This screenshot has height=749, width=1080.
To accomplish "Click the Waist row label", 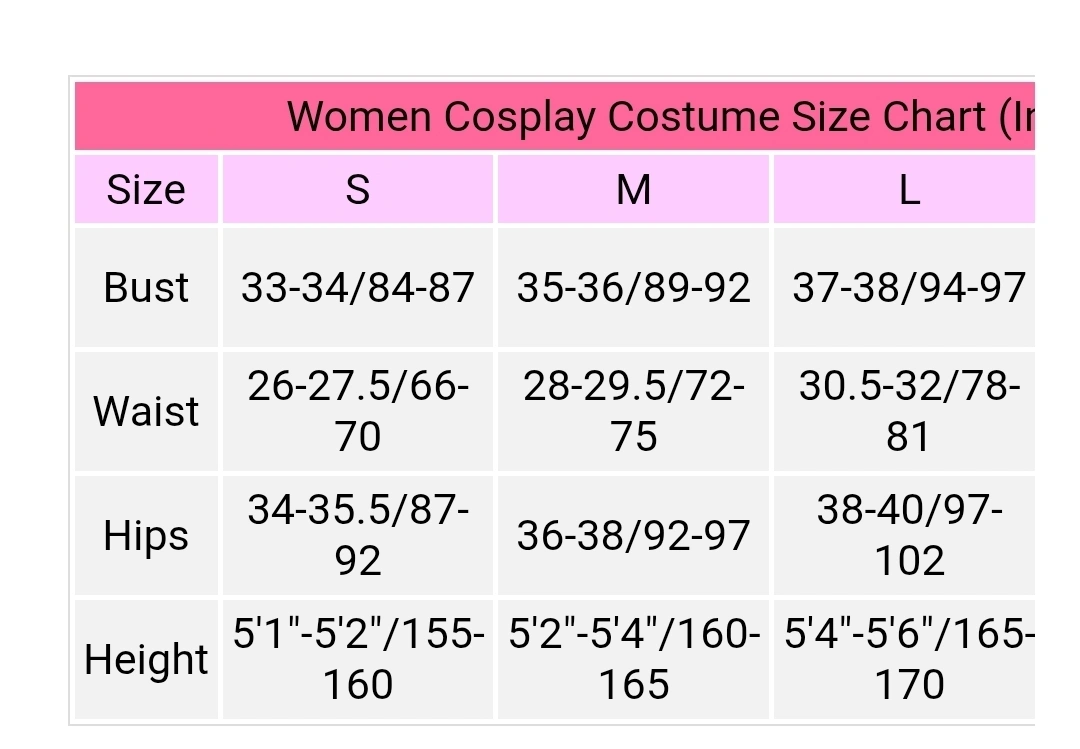I will pos(146,411).
